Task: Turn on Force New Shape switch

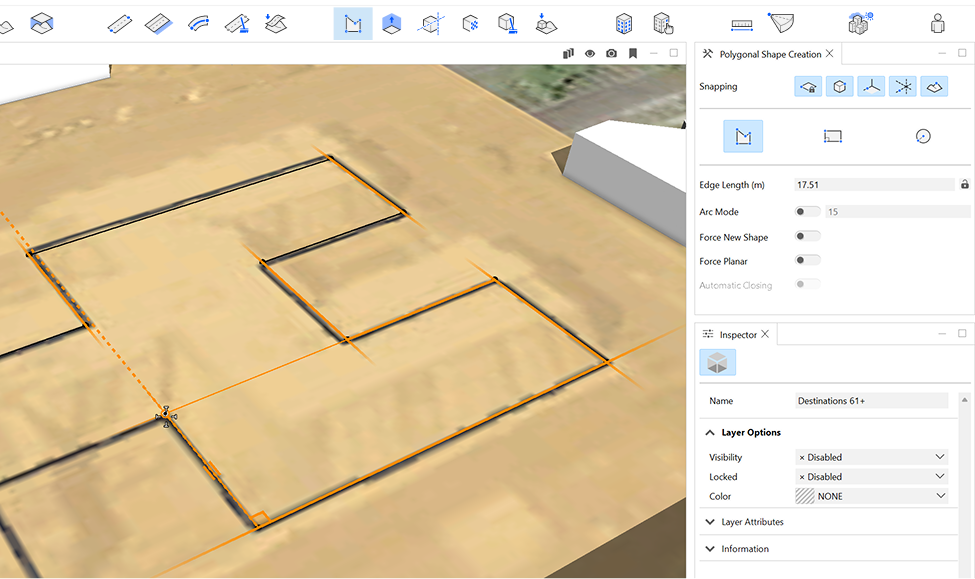Action: pyautogui.click(x=807, y=237)
